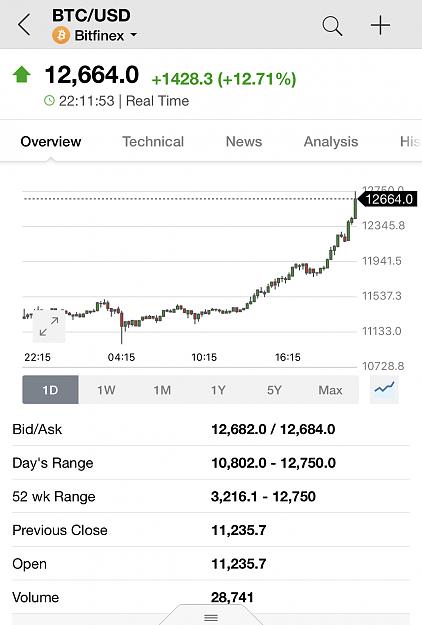Open search with magnifier icon

332,26
